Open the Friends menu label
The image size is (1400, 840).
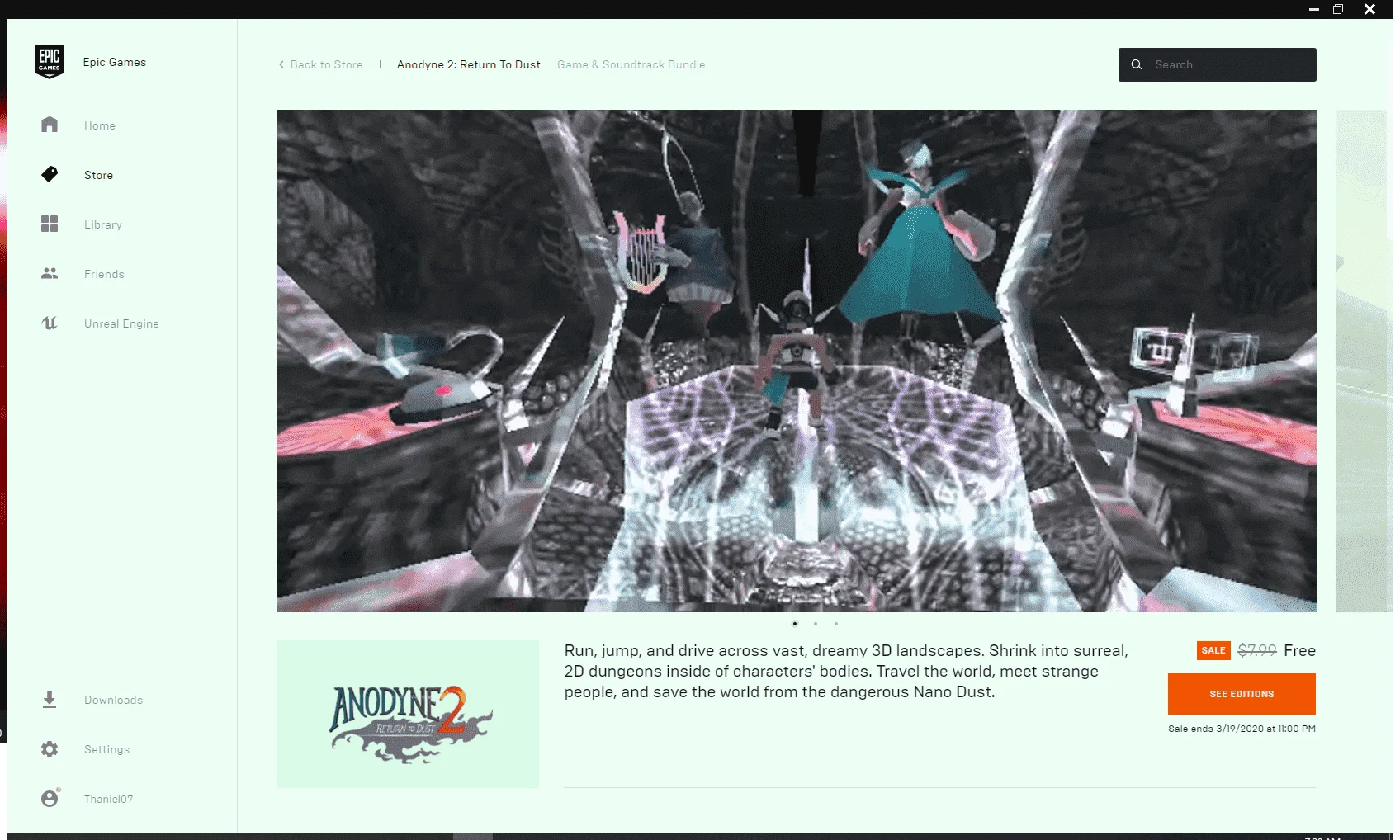point(104,274)
